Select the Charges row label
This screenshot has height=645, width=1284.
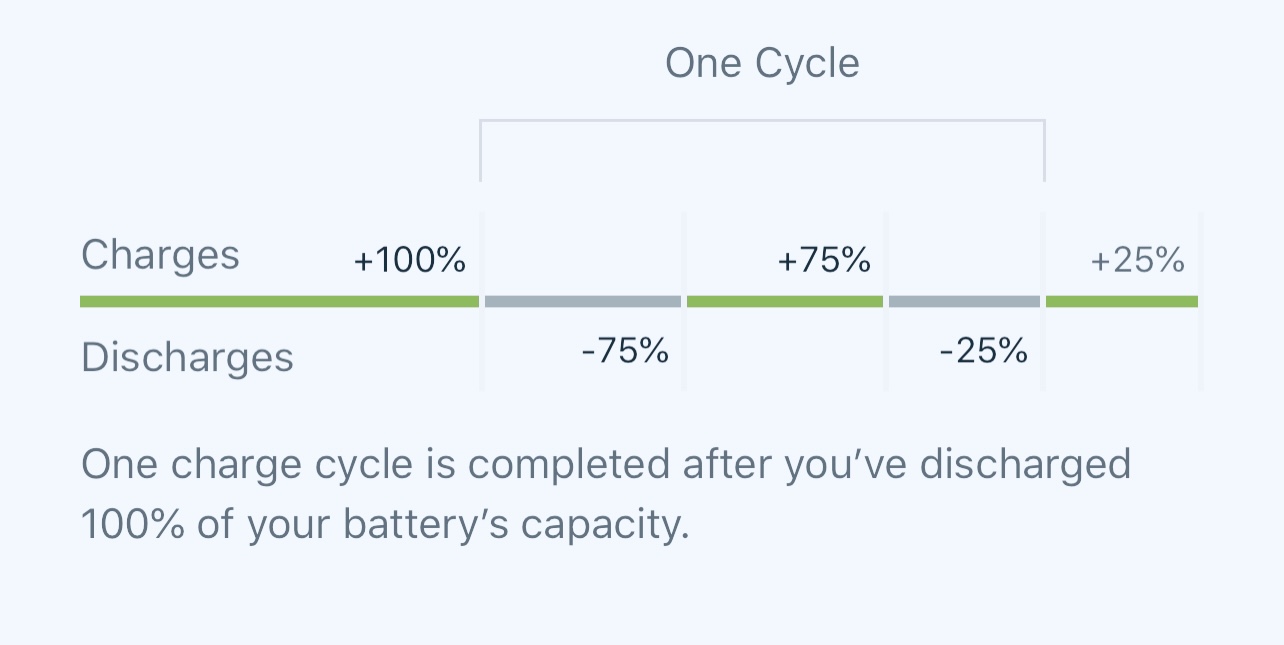pos(160,256)
